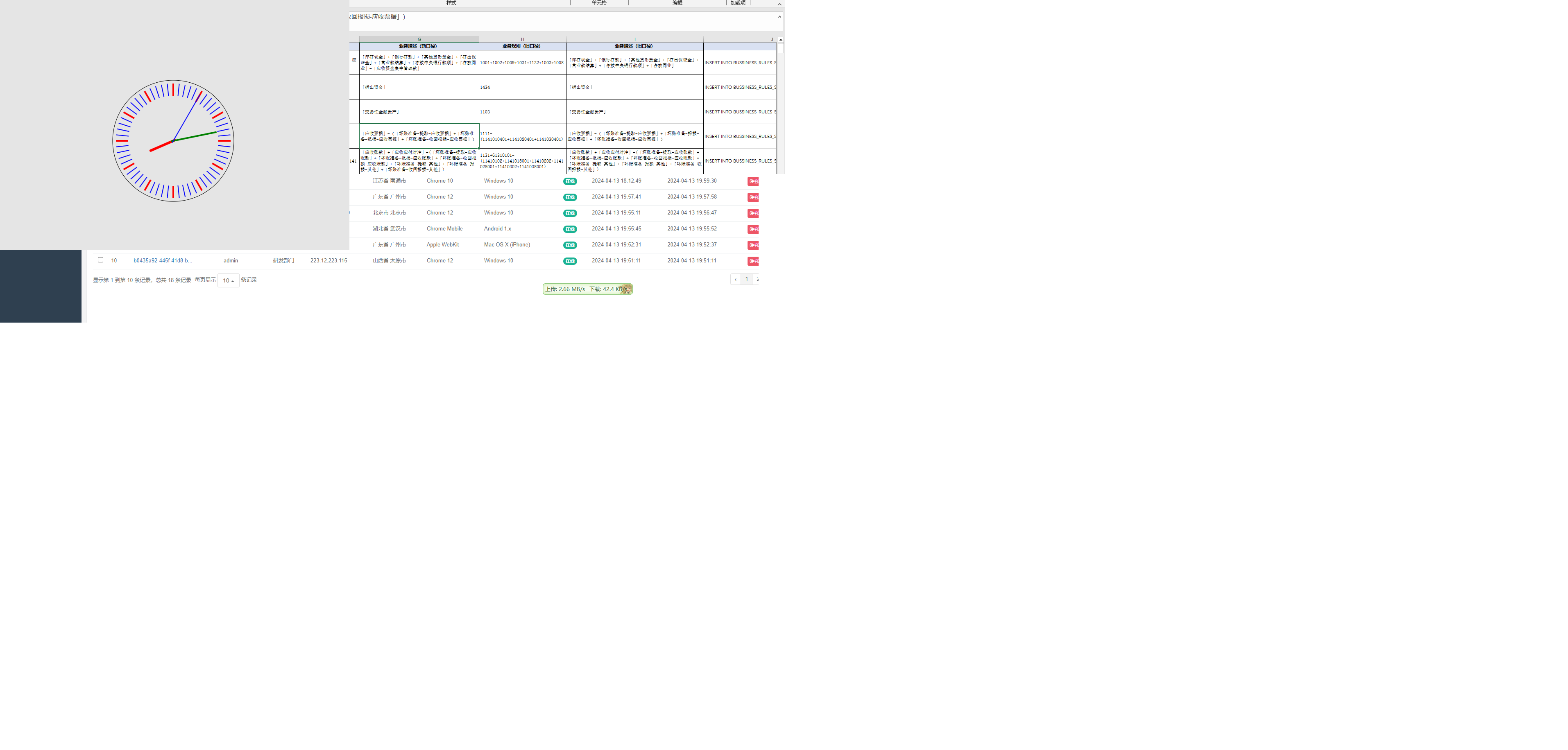Tick the checkbox for row 10
Image resolution: width=1568 pixels, height=750 pixels.
pos(100,260)
